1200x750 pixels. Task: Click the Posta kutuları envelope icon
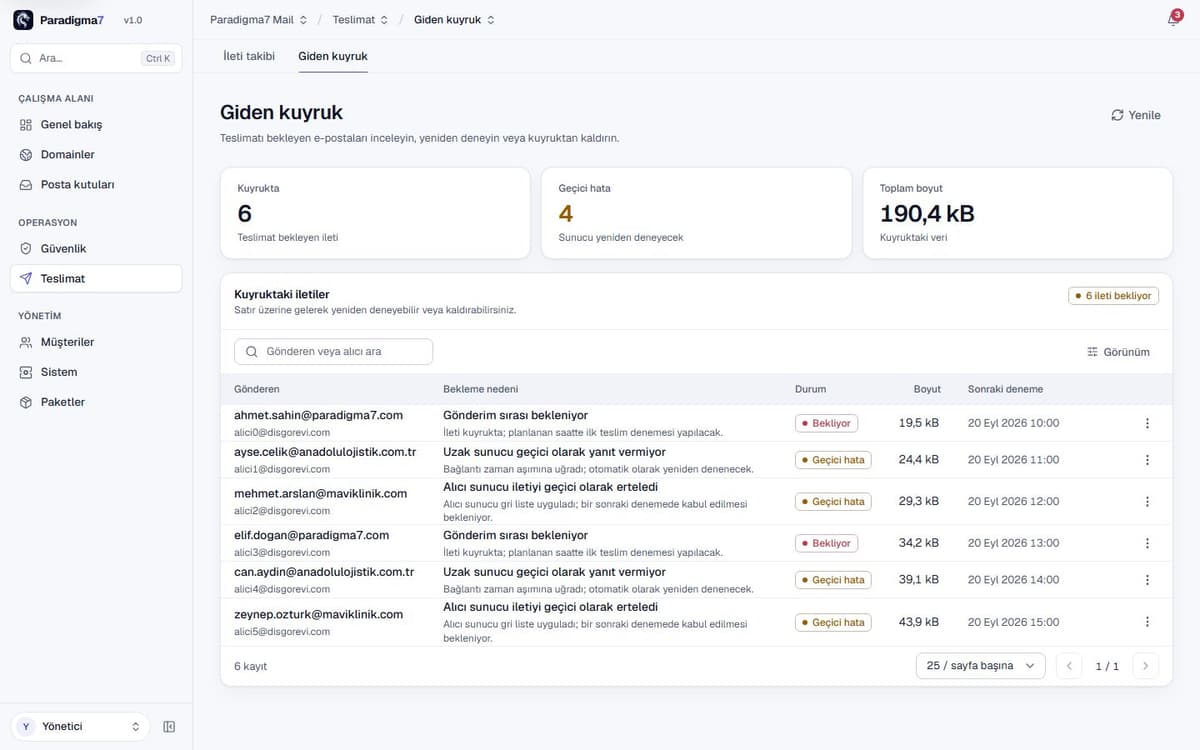[x=26, y=185]
